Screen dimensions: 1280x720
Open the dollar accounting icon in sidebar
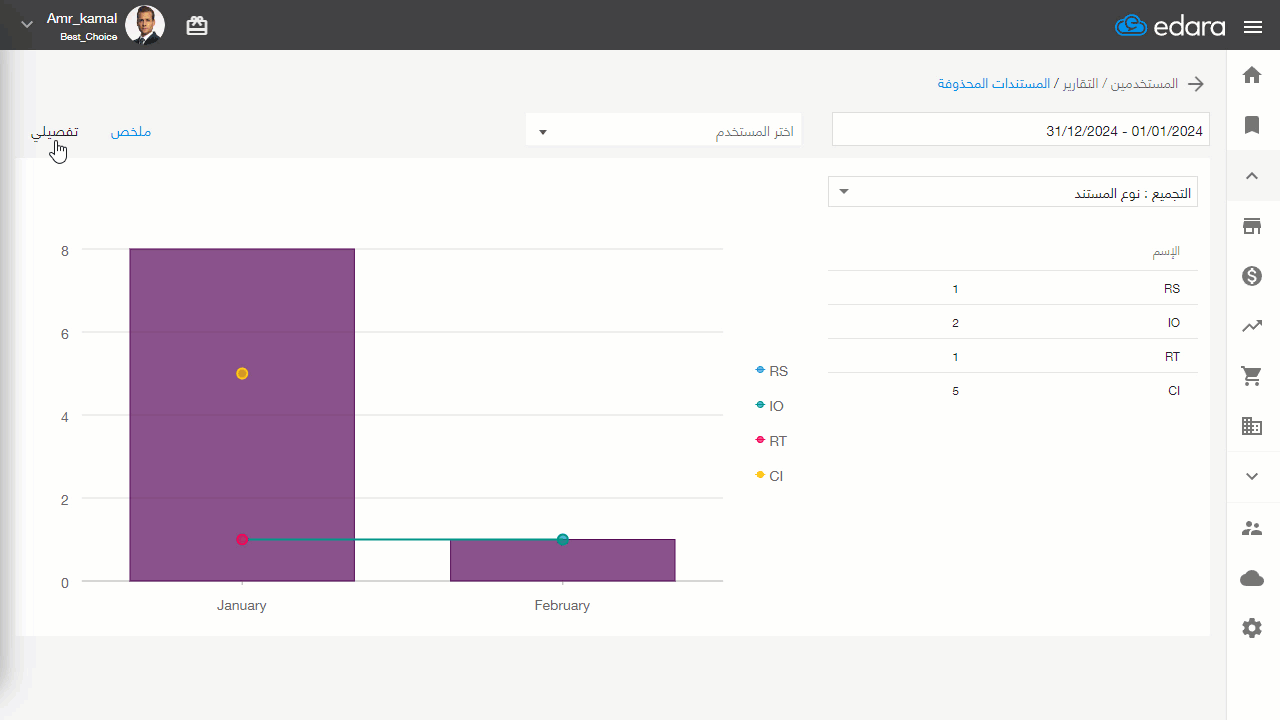pos(1252,276)
